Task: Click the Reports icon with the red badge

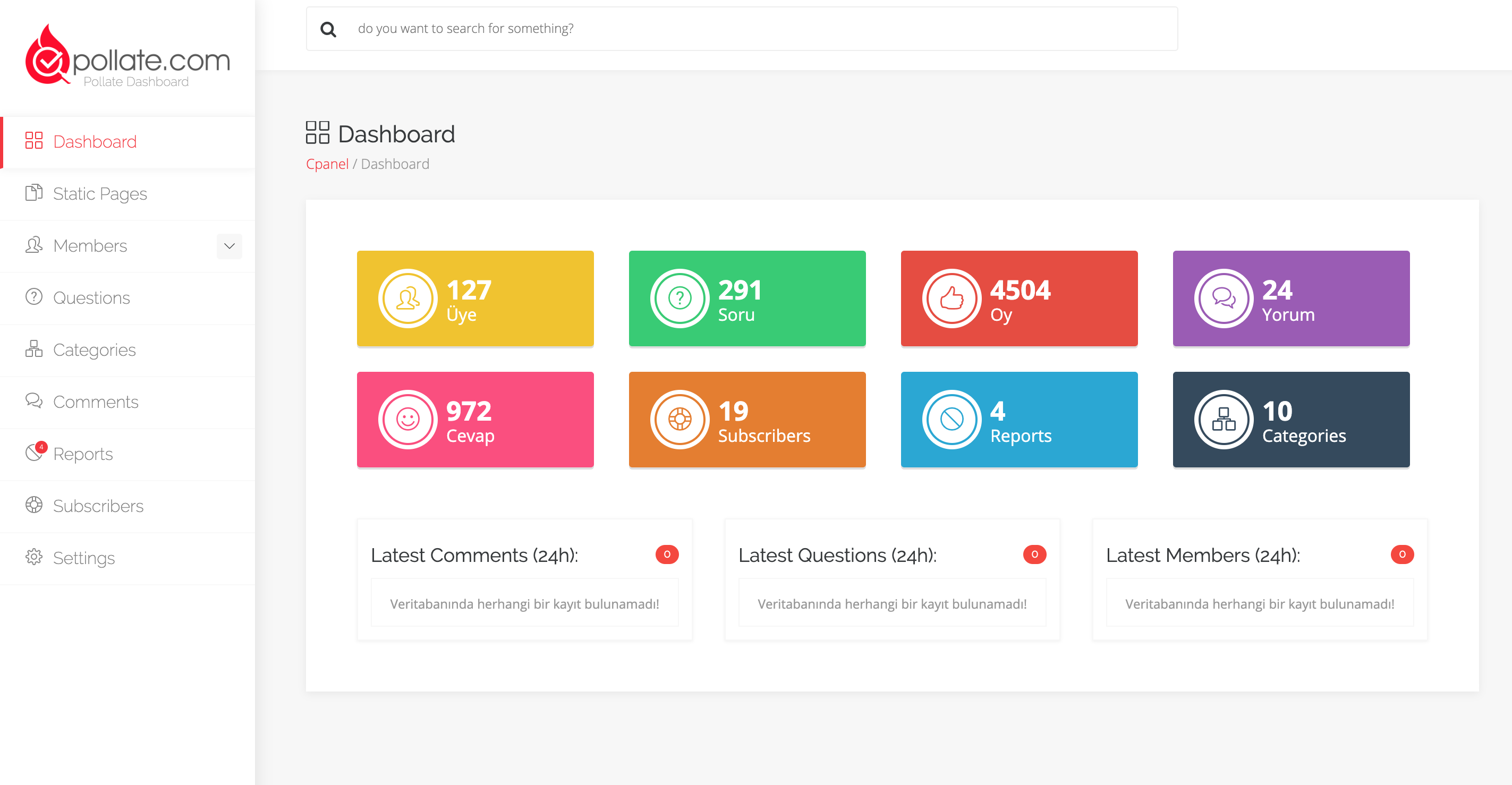Action: (x=34, y=454)
